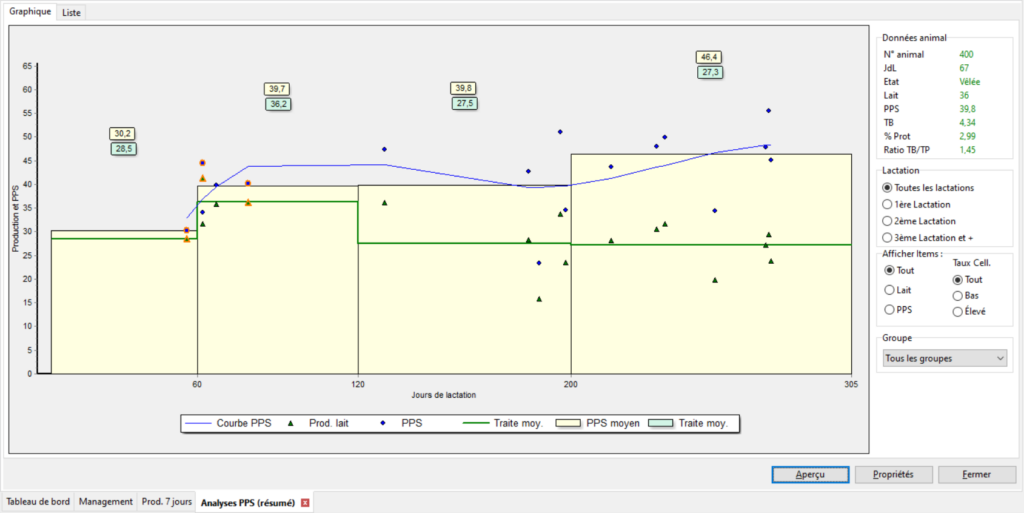Choose 3ème Lactation et + option
This screenshot has width=1024, height=513.
pos(888,237)
